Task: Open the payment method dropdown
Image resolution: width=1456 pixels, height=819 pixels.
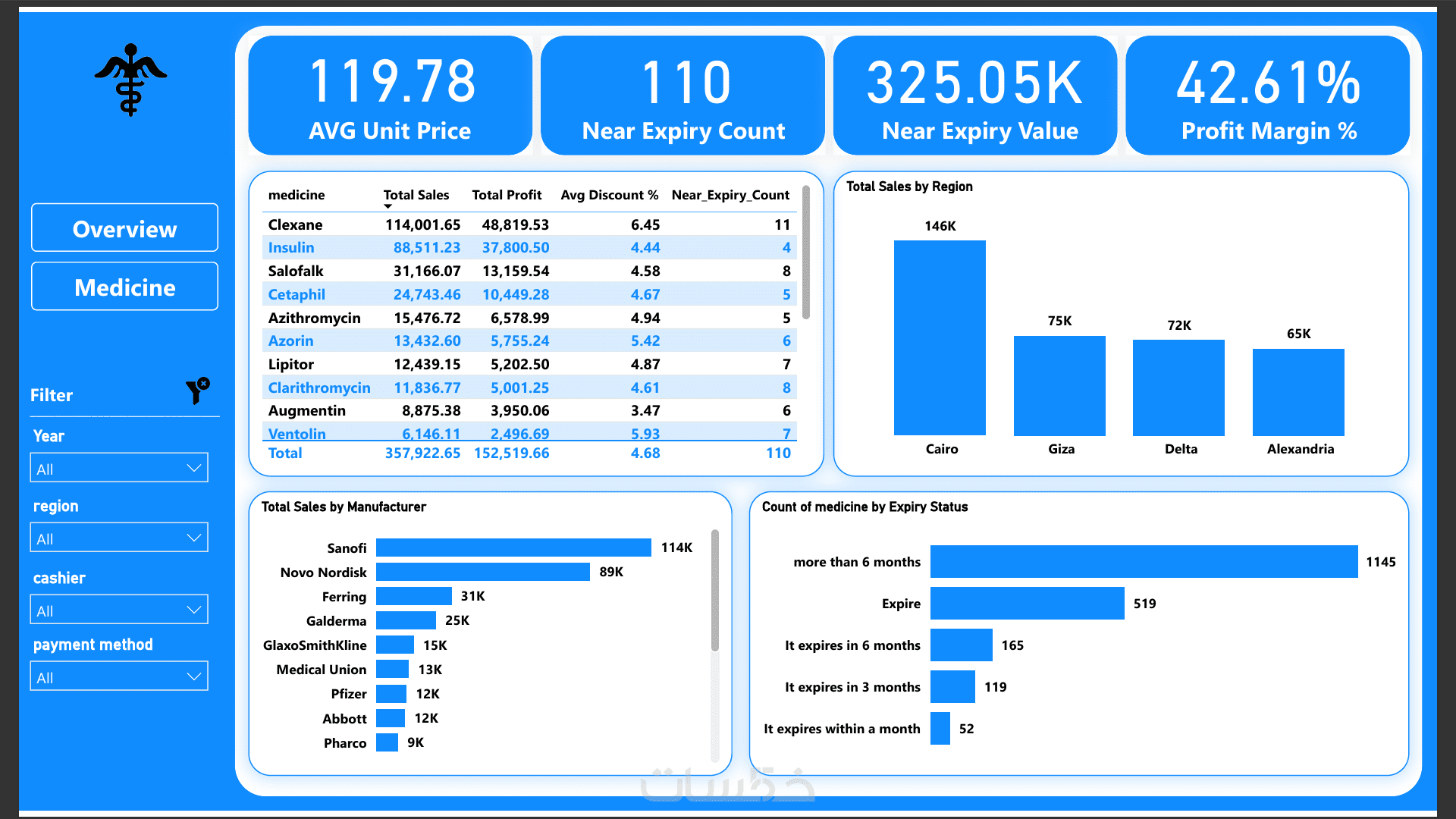Action: (x=119, y=676)
